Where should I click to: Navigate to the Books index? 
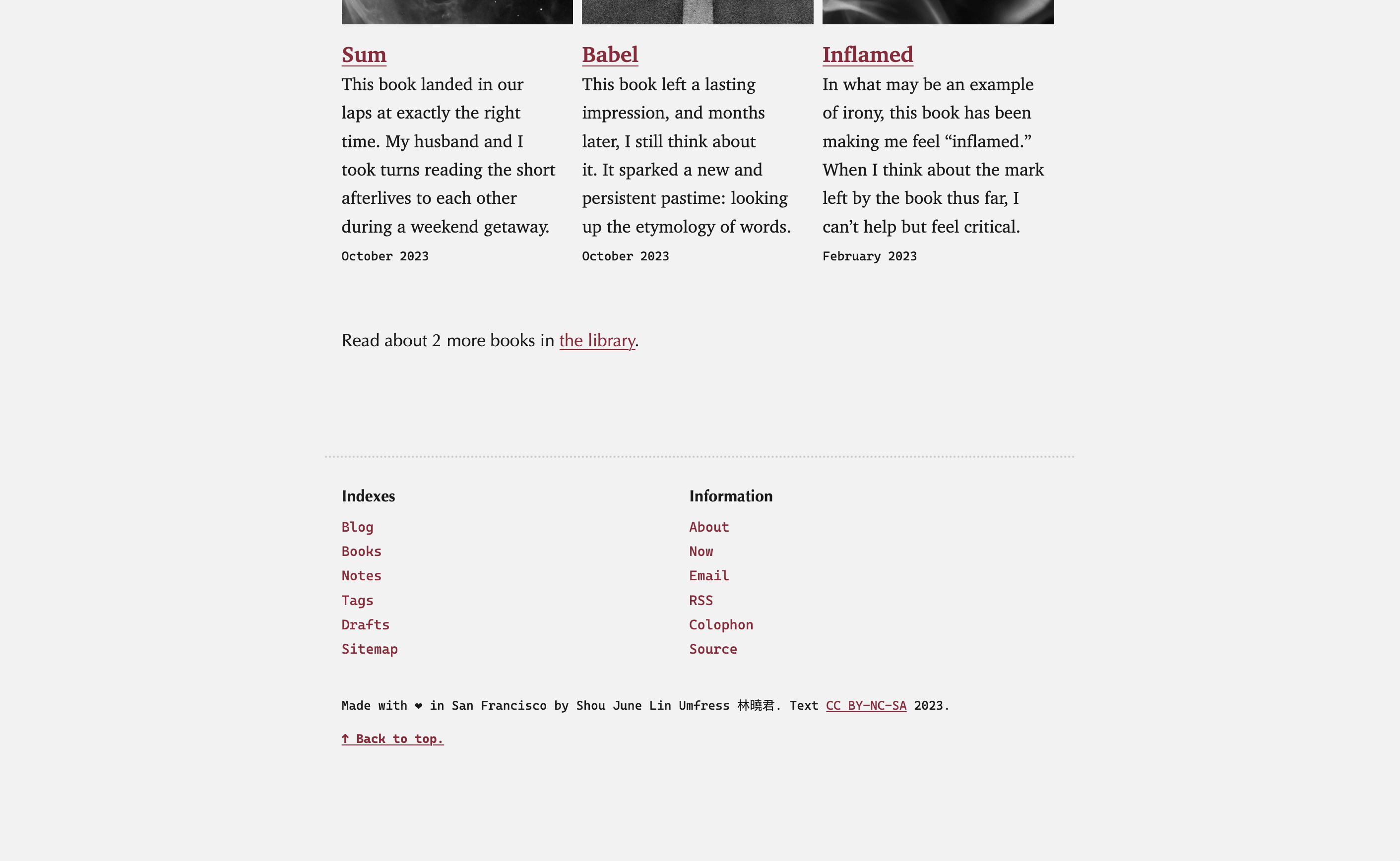361,551
